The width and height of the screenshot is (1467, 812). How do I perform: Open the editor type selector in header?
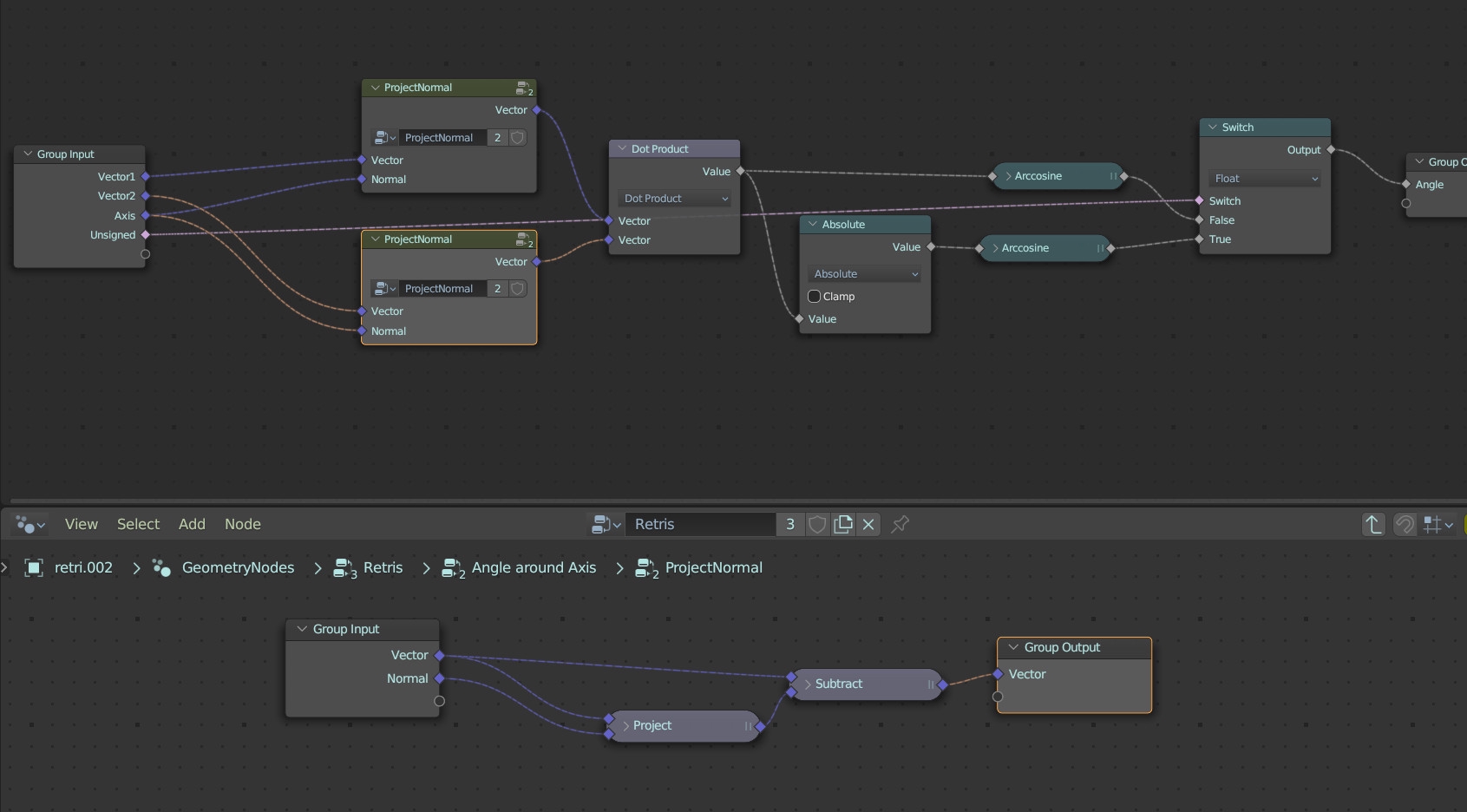coord(30,525)
